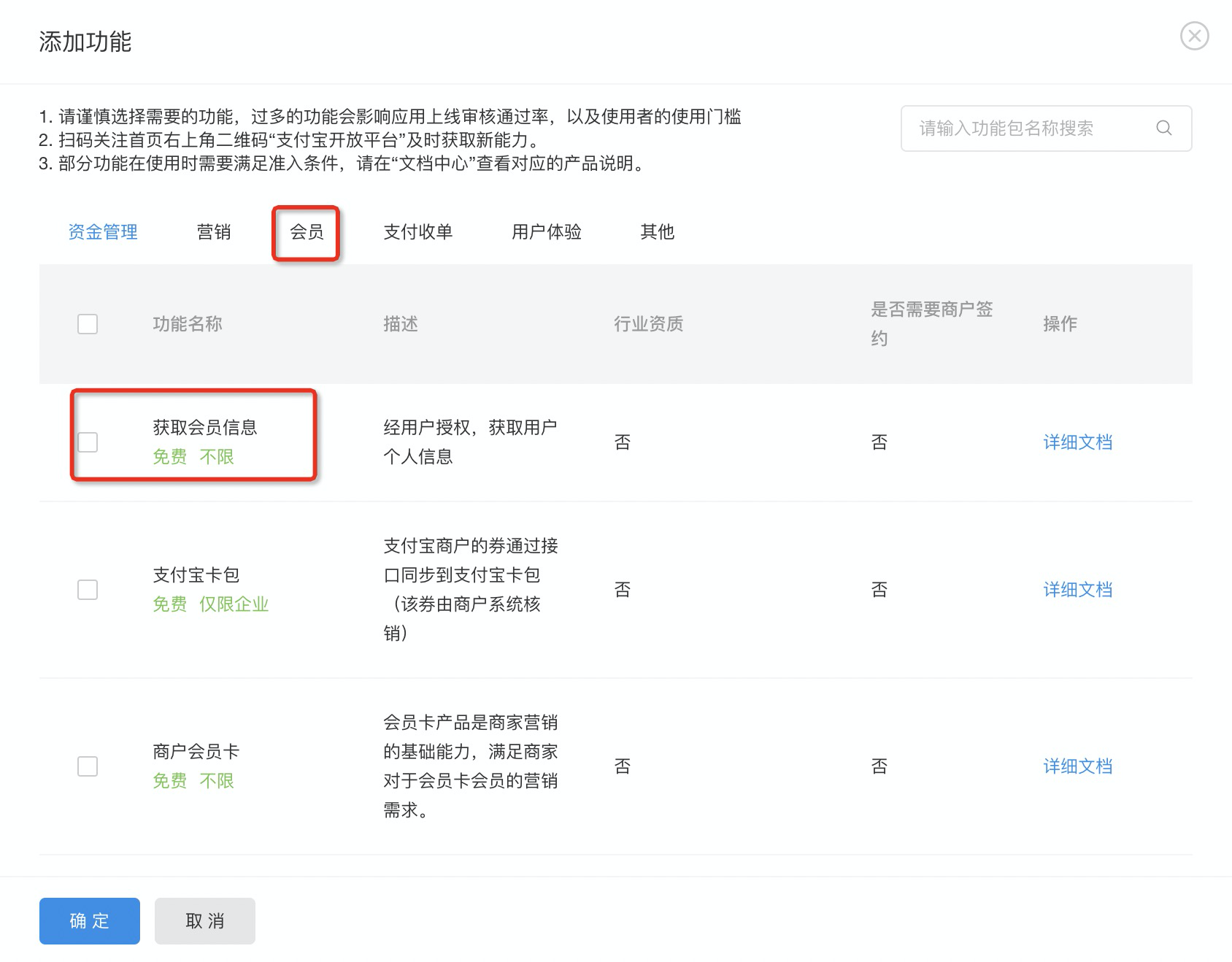The image size is (1232, 962).
Task: Close the 添加功能 dialog
Action: click(1195, 34)
